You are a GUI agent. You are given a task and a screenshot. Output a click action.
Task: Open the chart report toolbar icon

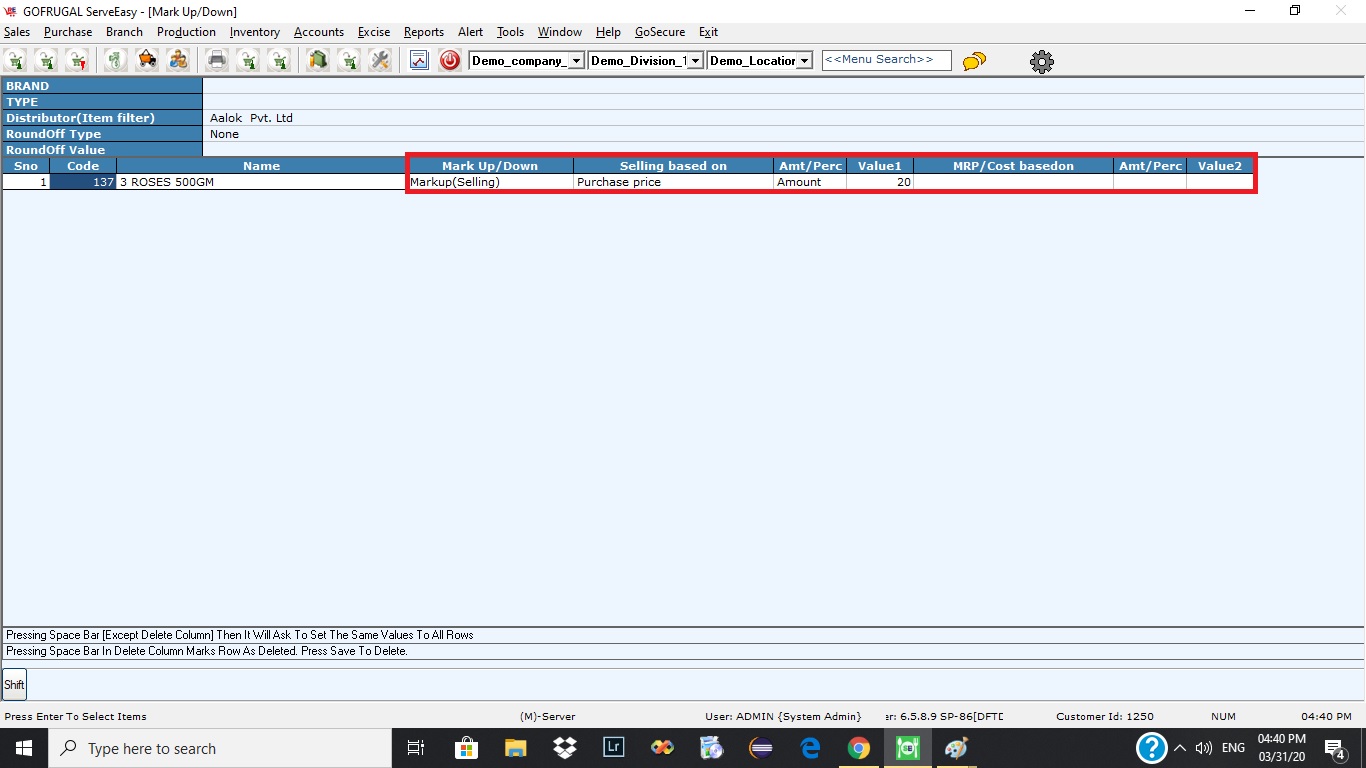(419, 60)
